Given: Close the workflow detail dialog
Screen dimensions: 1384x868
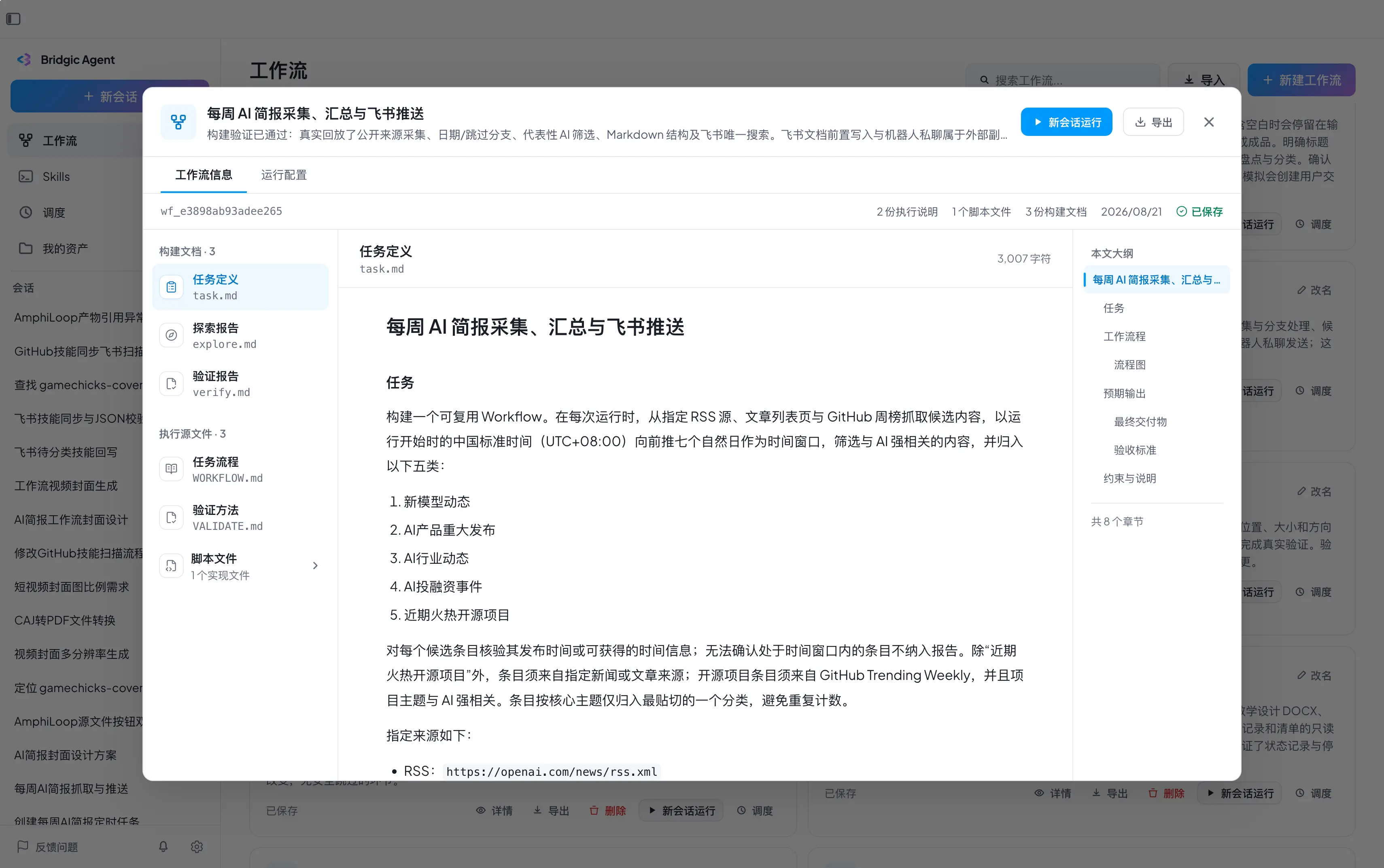Looking at the screenshot, I should pyautogui.click(x=1208, y=122).
